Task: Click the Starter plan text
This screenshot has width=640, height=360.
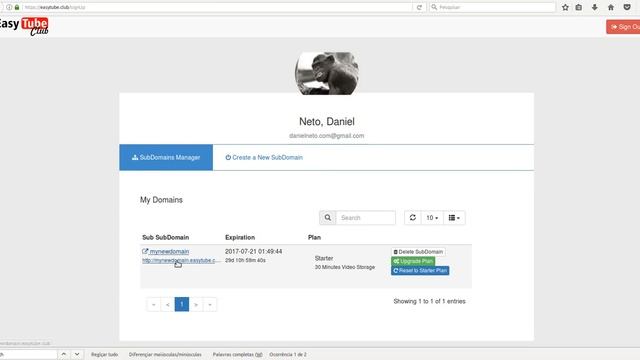Action: click(324, 258)
